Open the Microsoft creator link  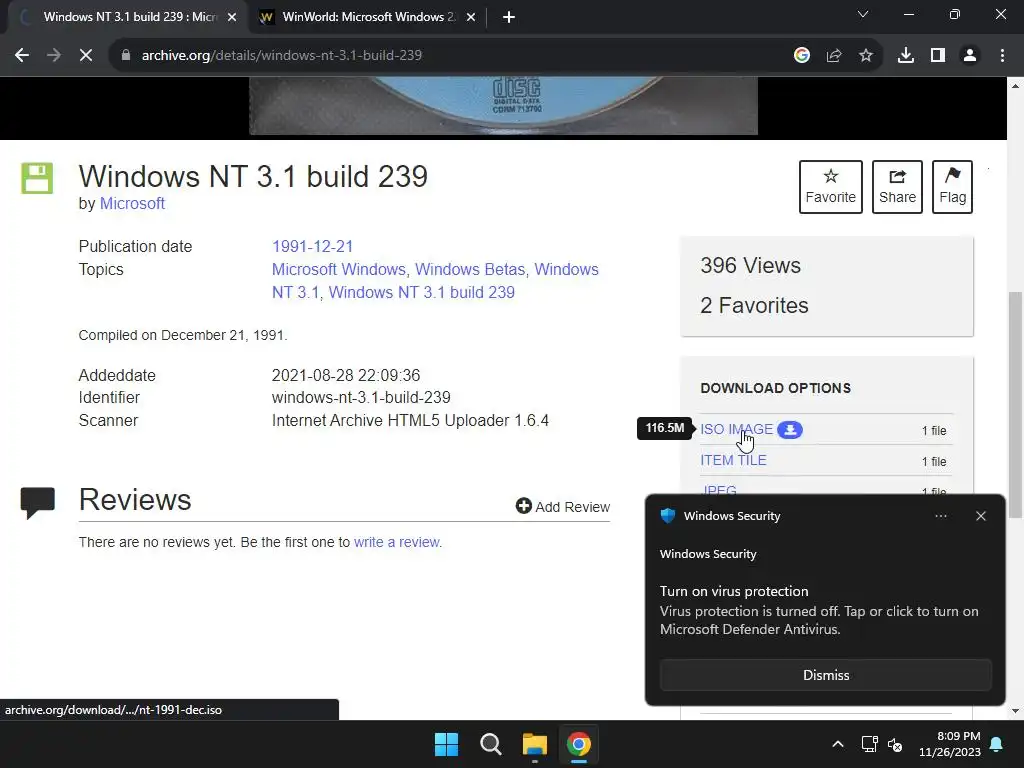[x=132, y=204]
